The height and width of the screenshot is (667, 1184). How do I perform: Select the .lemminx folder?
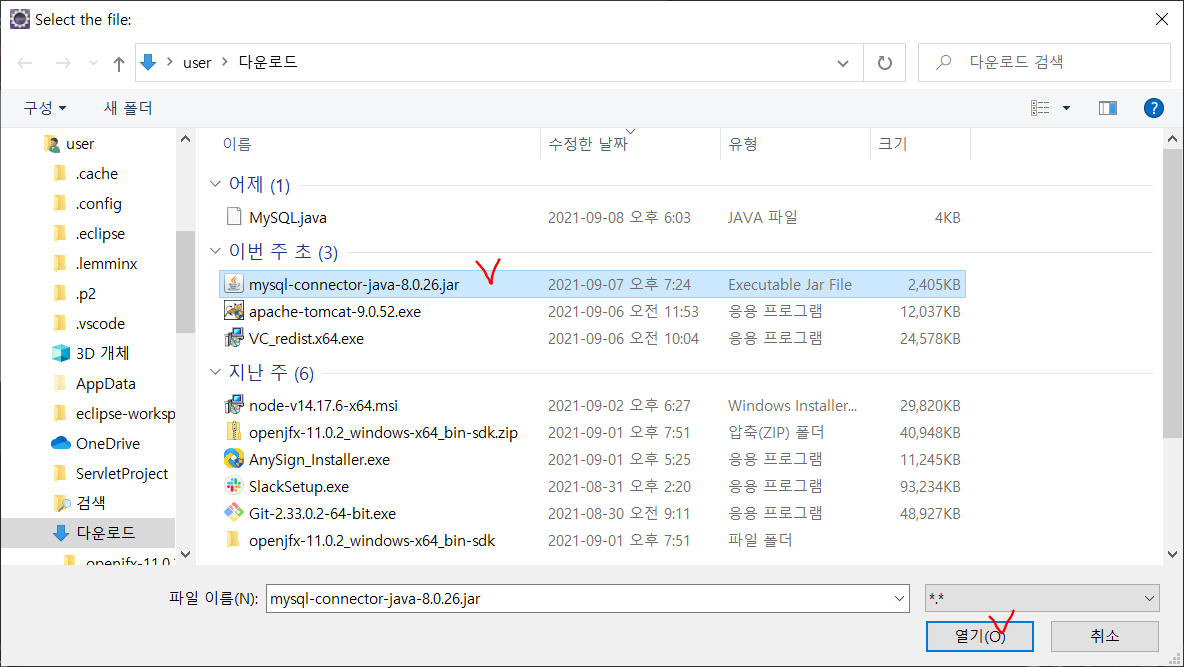tap(106, 264)
